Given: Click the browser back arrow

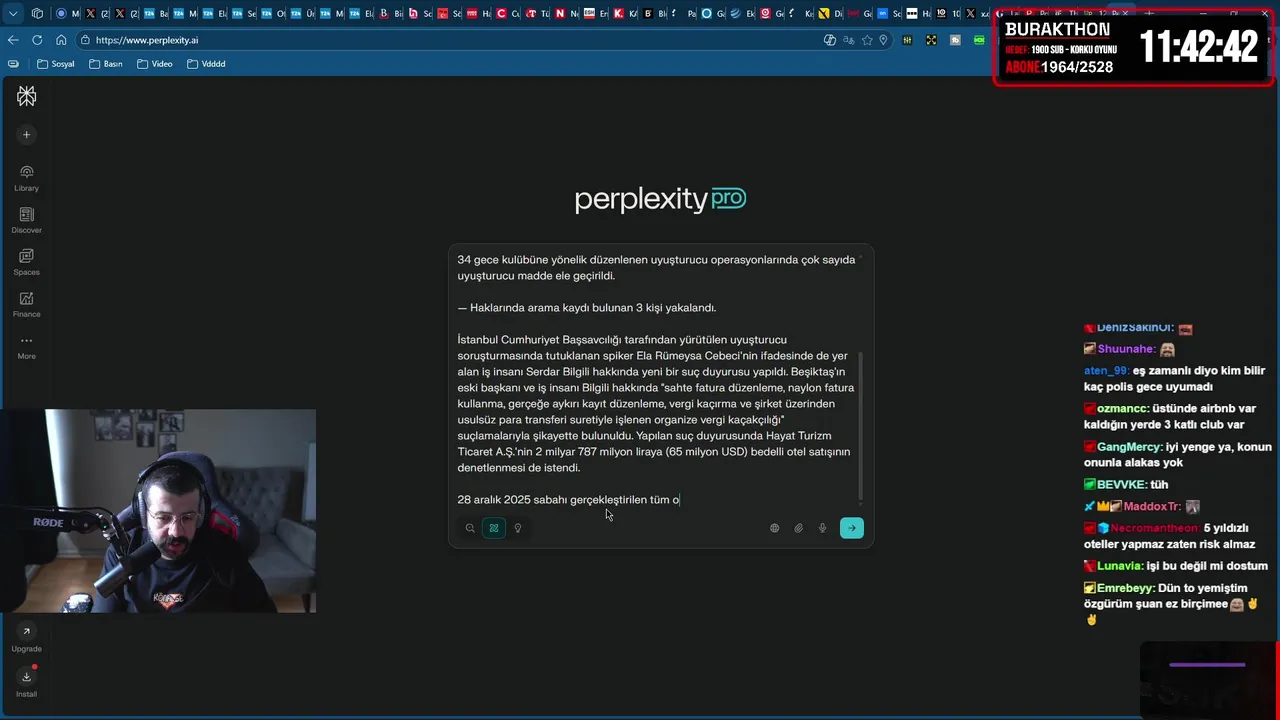Looking at the screenshot, I should 13,40.
